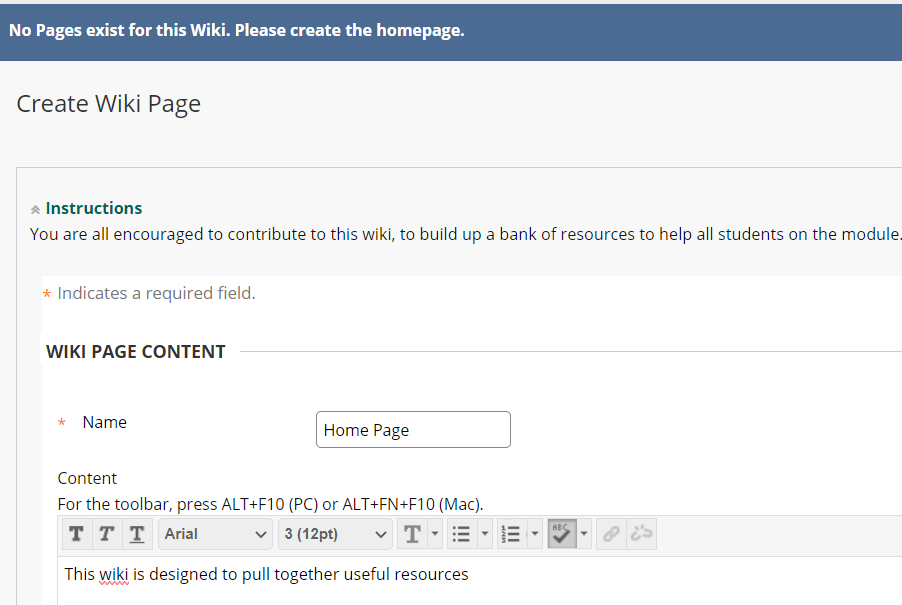The width and height of the screenshot is (902, 605).
Task: Click into the Name field containing Home Page
Action: point(413,430)
